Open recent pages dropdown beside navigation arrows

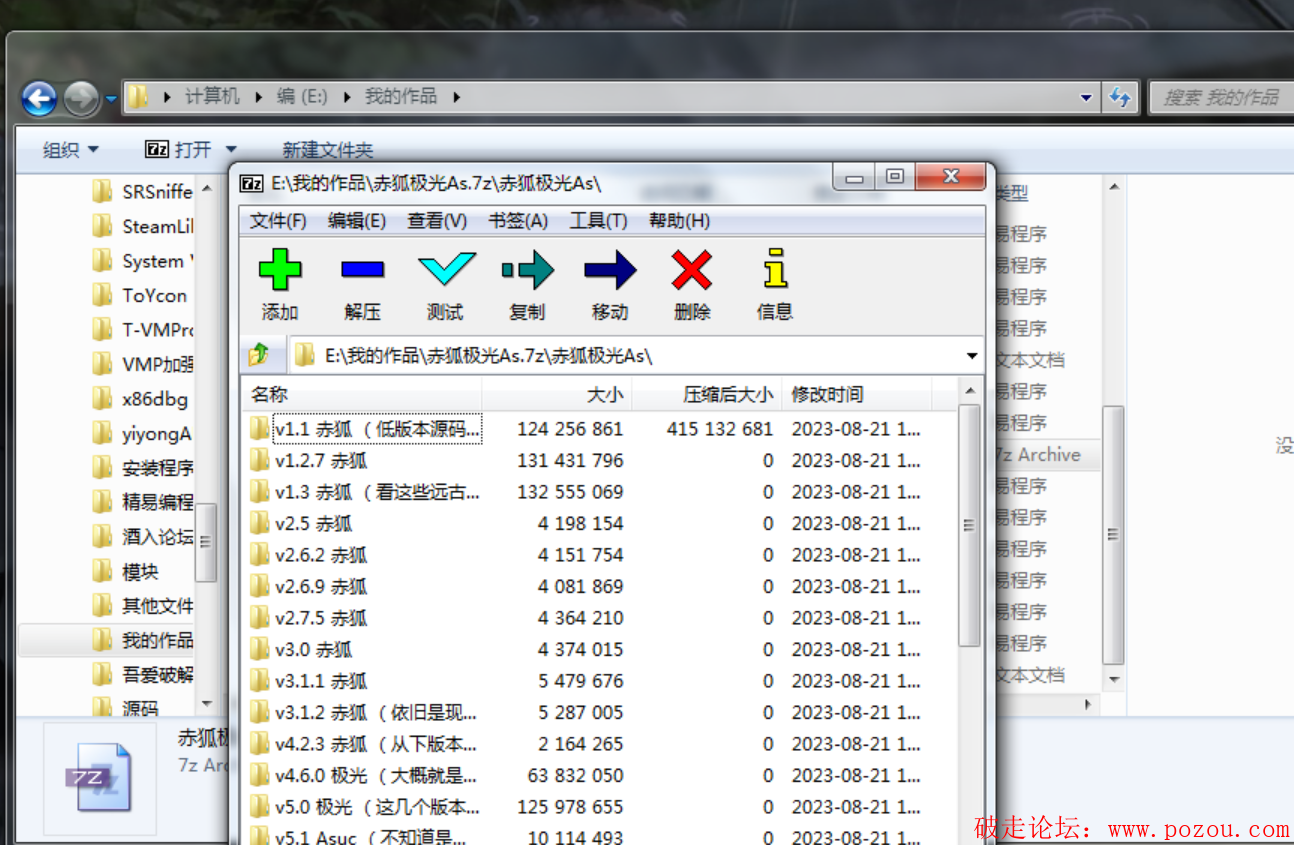pos(110,98)
